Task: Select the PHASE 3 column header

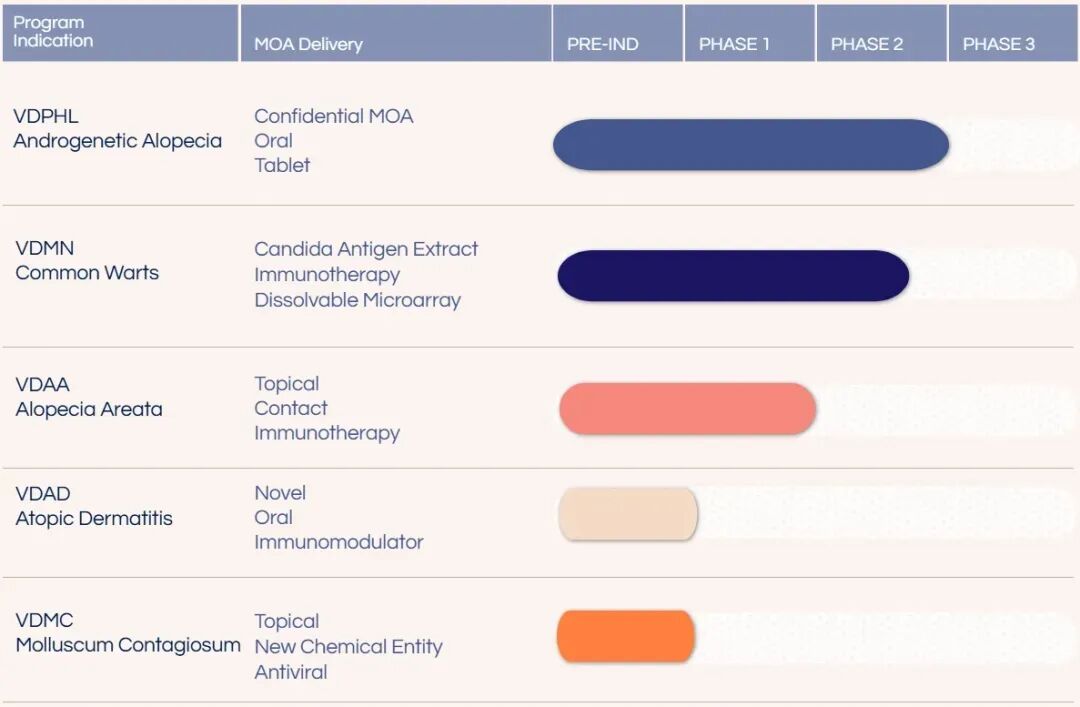Action: [998, 44]
